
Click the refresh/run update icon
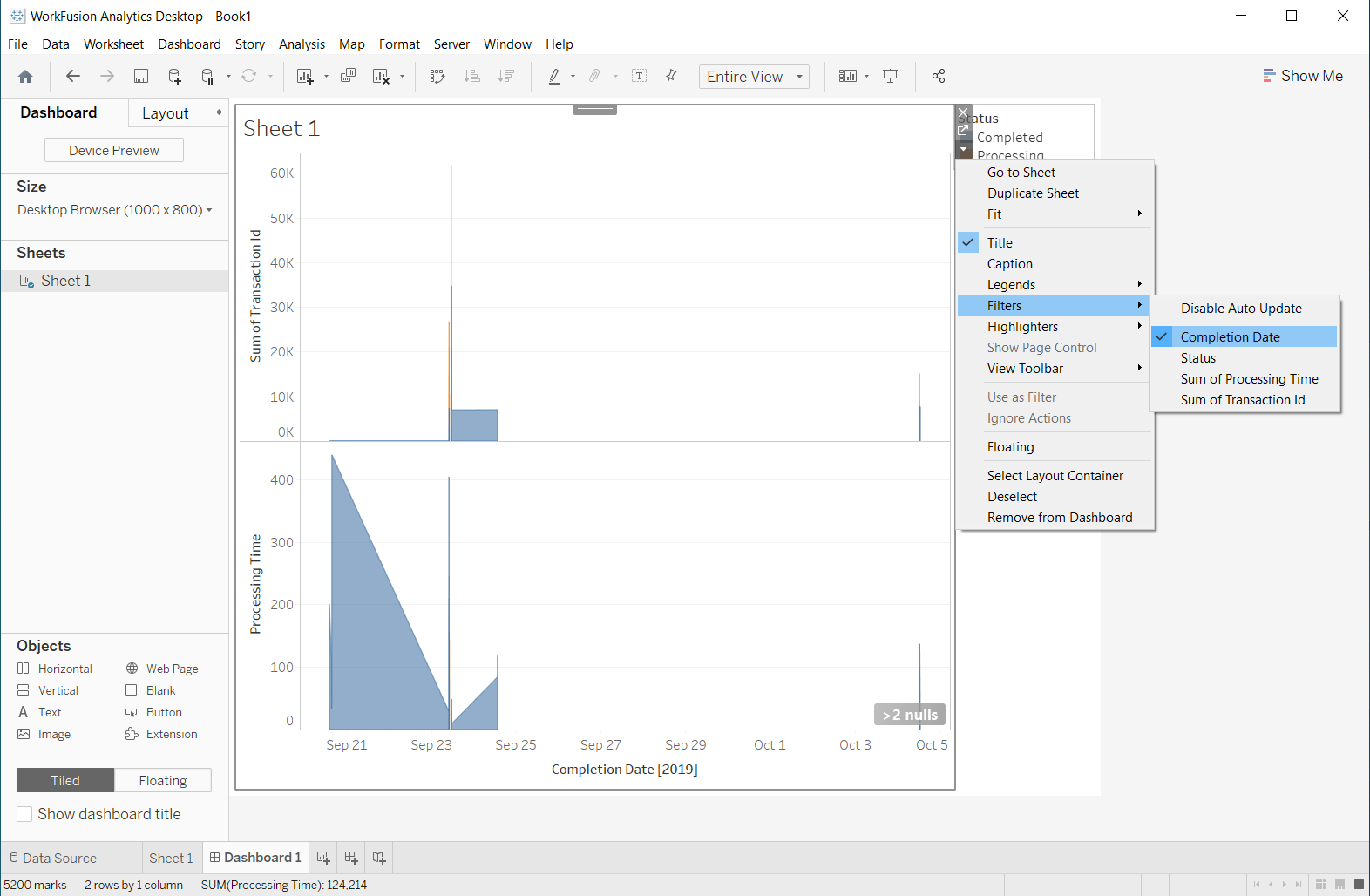(249, 77)
